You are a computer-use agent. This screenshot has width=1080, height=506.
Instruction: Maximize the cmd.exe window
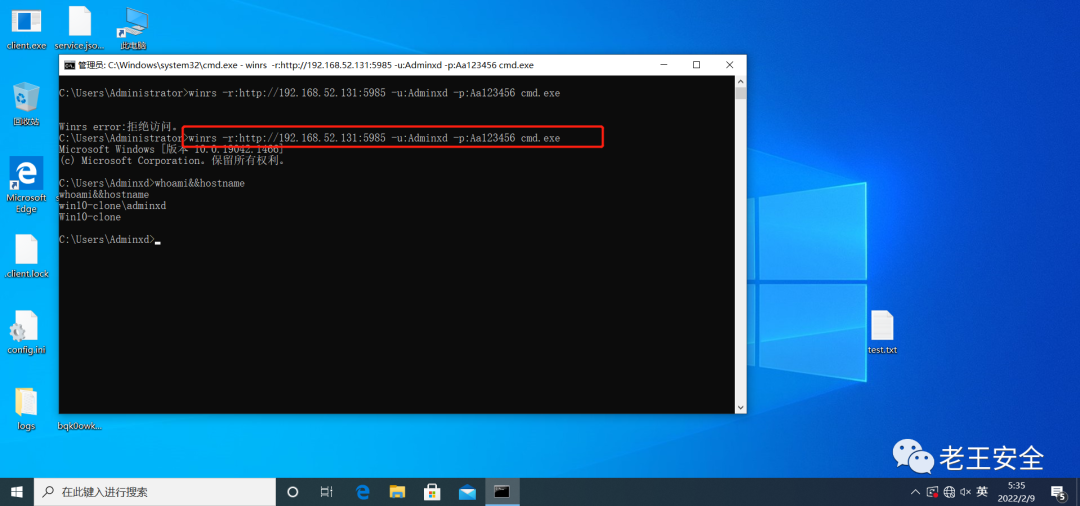click(696, 65)
